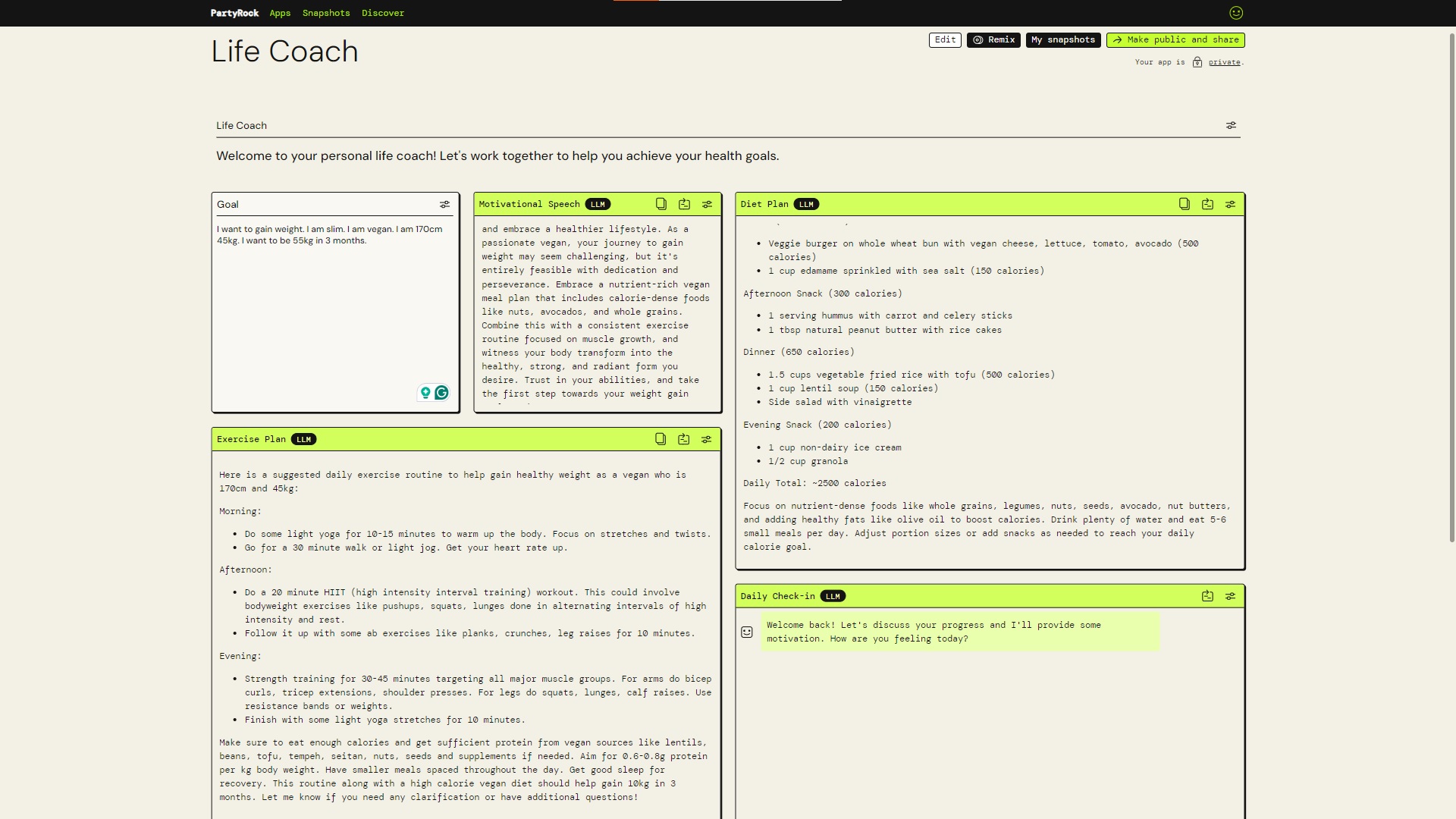Screen dimensions: 1456x819
Task: Open the Life Coach header settings
Action: pyautogui.click(x=1231, y=125)
